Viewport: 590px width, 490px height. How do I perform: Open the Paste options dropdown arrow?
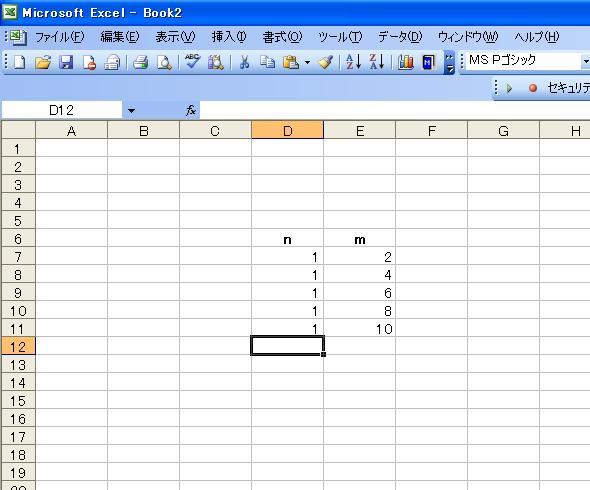tap(307, 62)
